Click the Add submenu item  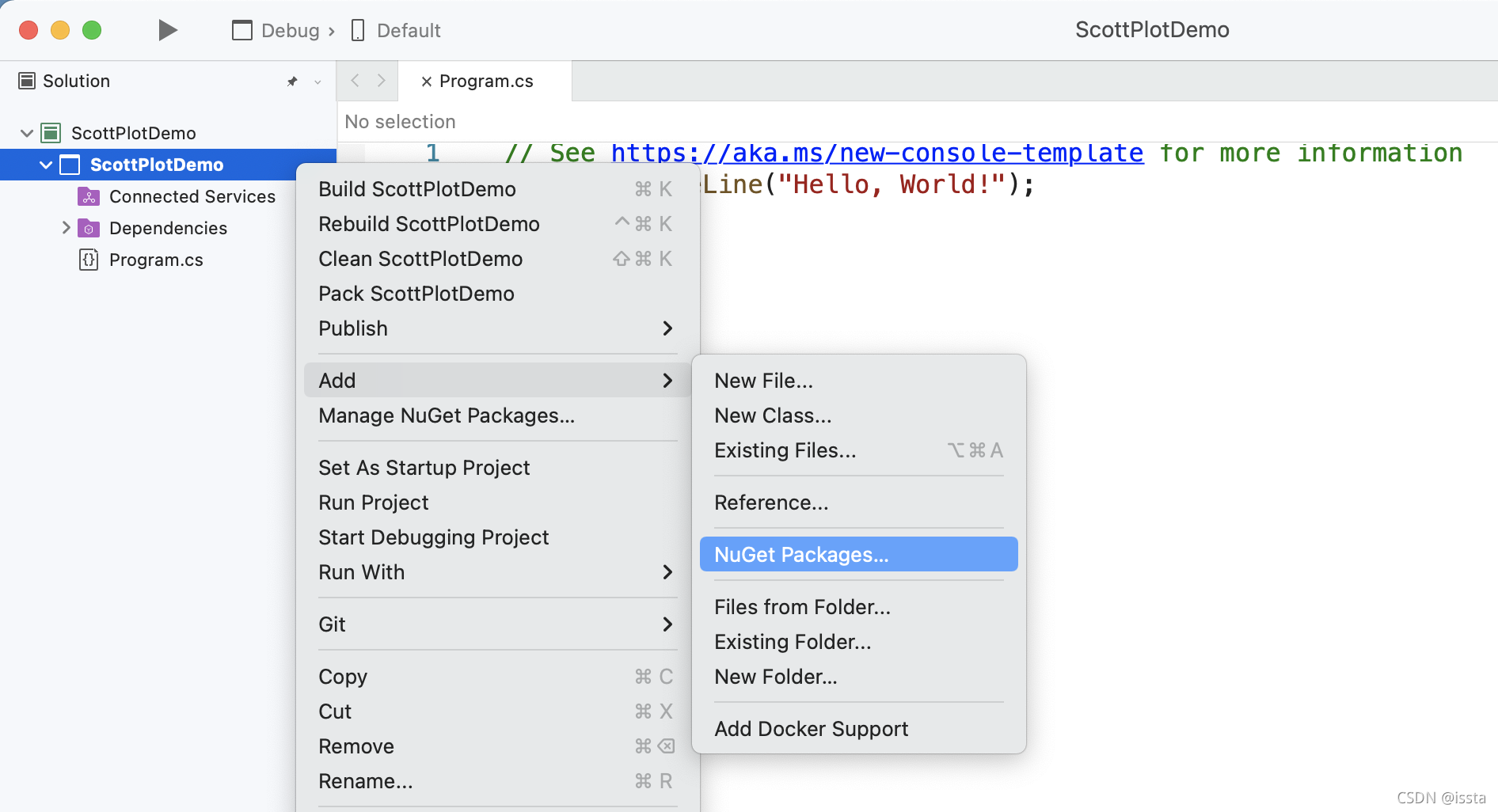pyautogui.click(x=497, y=381)
